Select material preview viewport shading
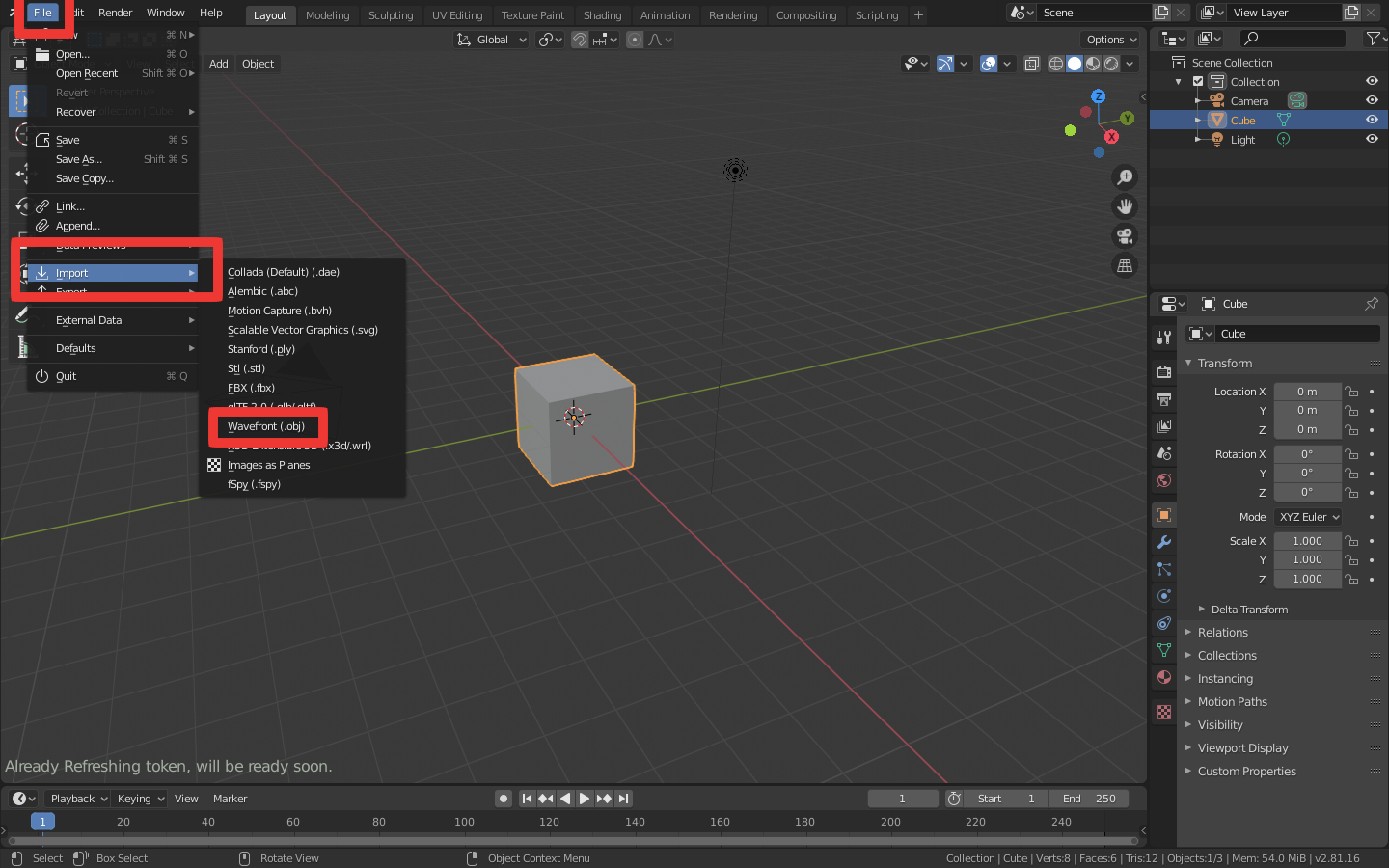This screenshot has height=868, width=1389. click(x=1093, y=64)
